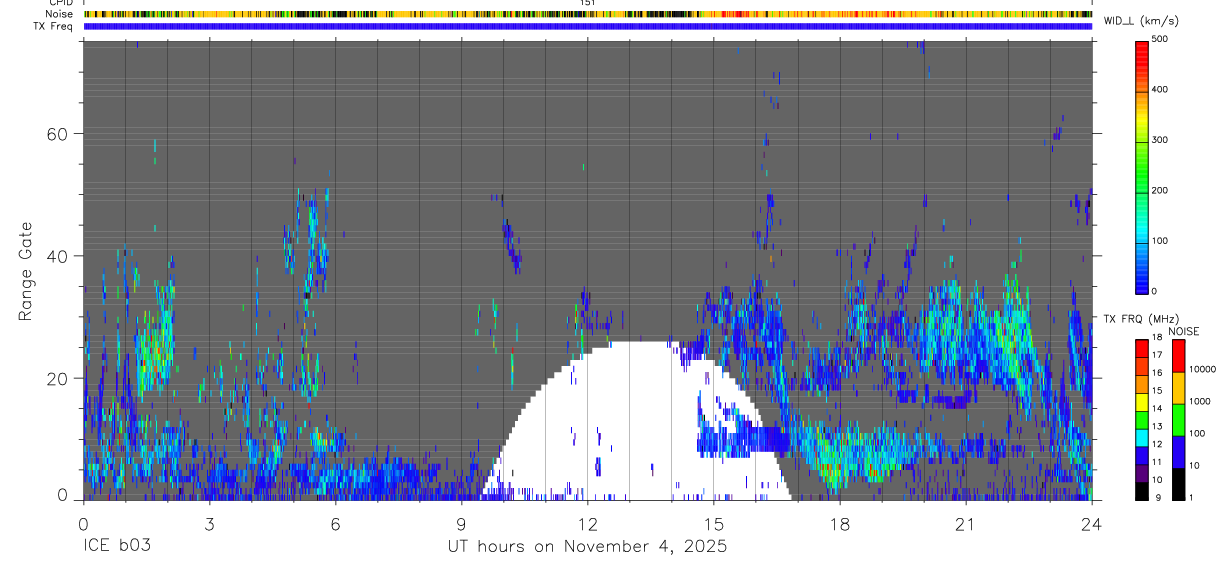Click the 400 label on the width colorbar
Screen dimensions: 1228x567
1160,89
